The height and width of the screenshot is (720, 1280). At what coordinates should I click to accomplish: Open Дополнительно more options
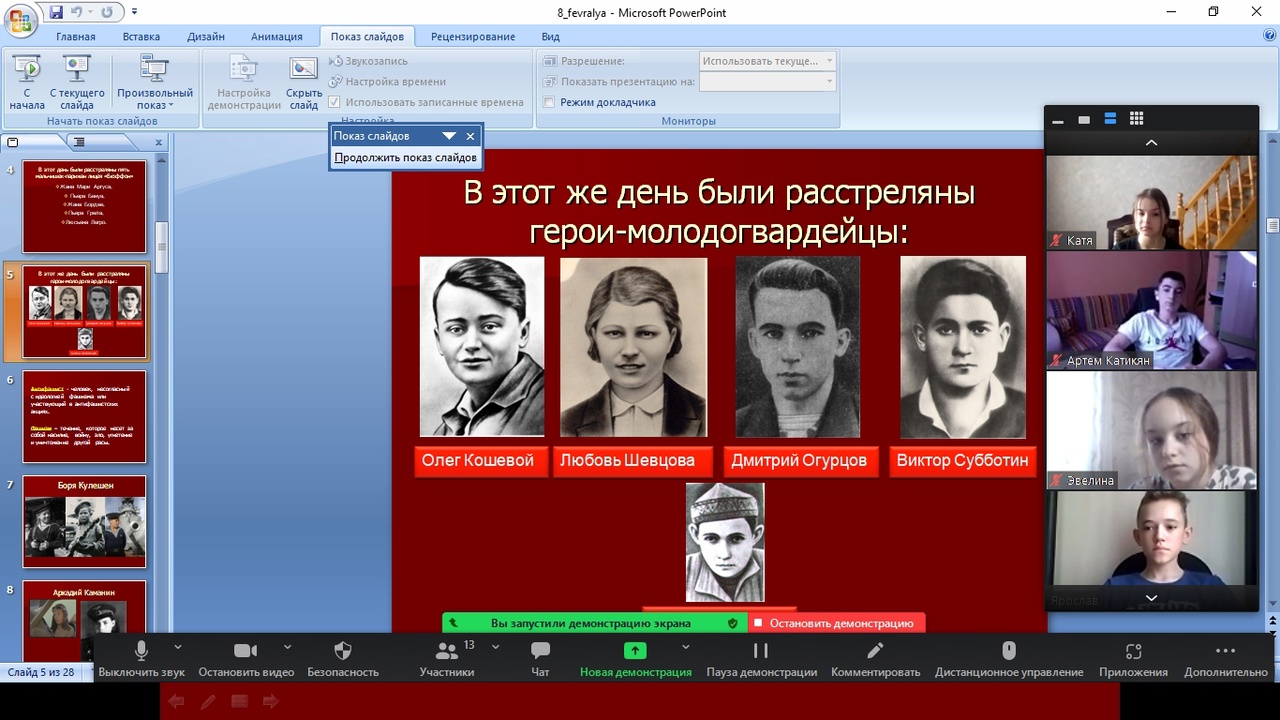(x=1226, y=659)
